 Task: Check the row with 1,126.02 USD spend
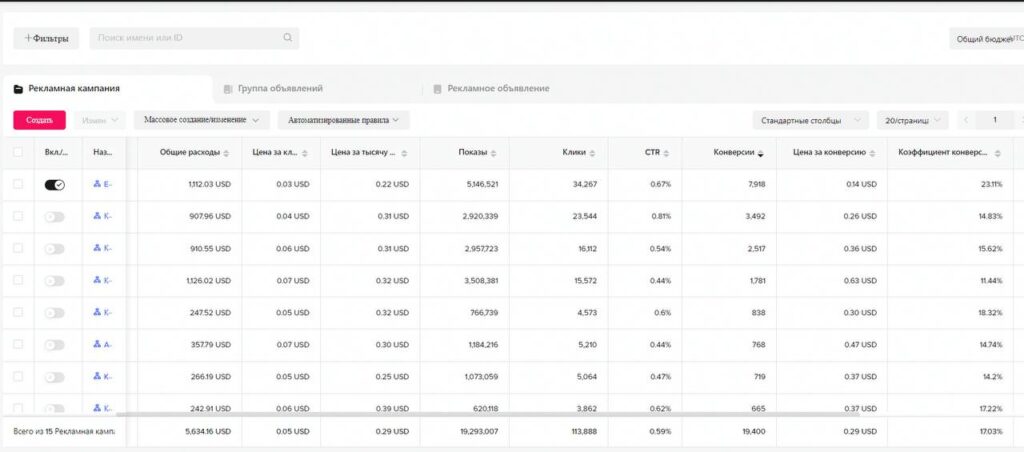pos(17,280)
